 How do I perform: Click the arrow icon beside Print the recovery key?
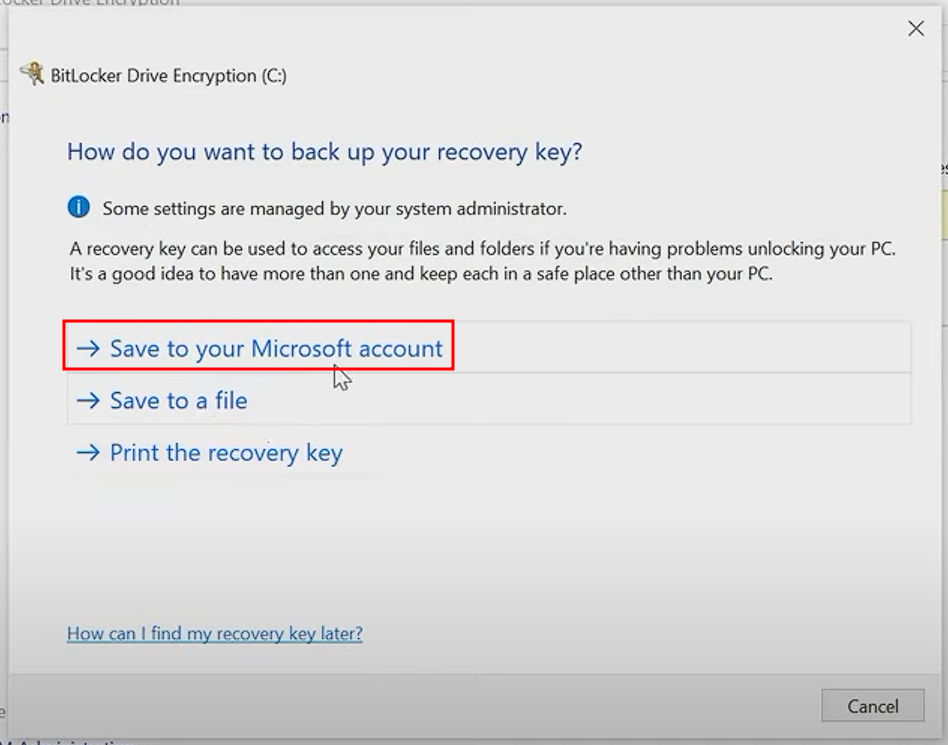pyautogui.click(x=88, y=452)
